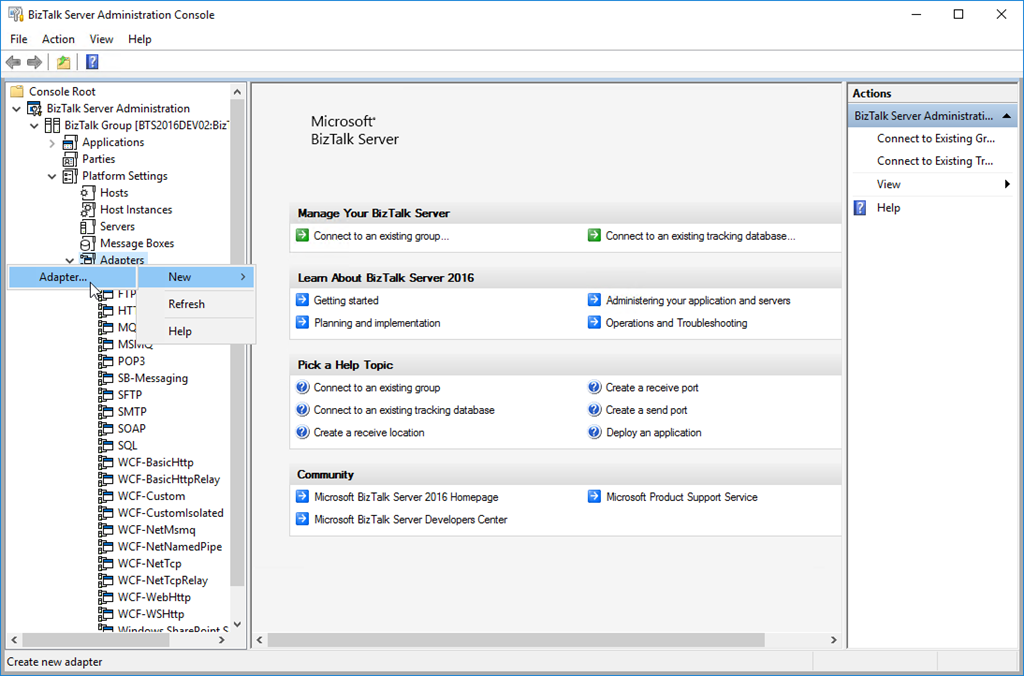
Task: Expand the Applications node
Action: tap(52, 143)
